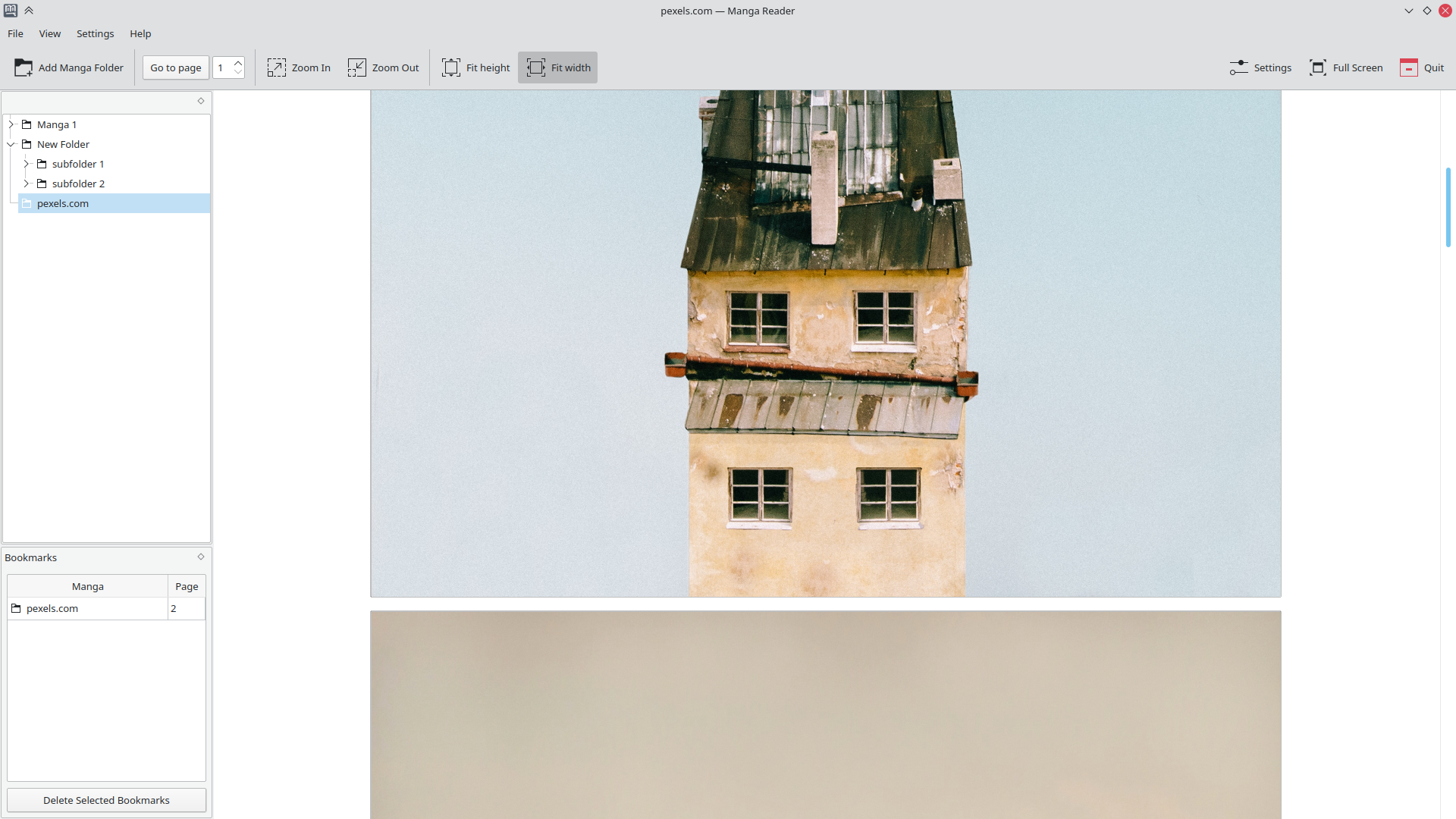Click the vertical scrollbar handle
The height and width of the screenshot is (819, 1456).
click(x=1448, y=206)
